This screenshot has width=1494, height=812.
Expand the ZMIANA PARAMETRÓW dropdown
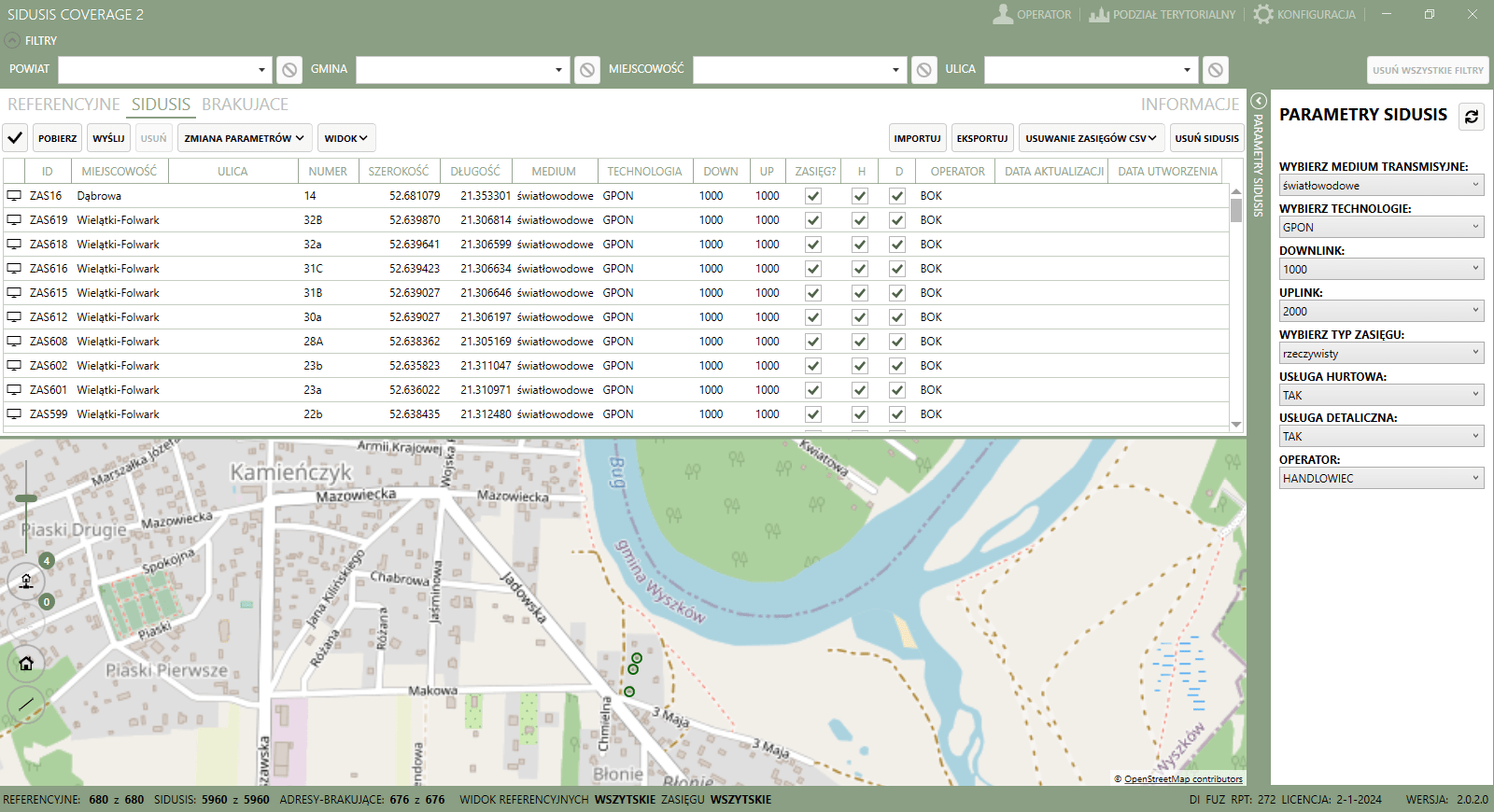point(244,138)
